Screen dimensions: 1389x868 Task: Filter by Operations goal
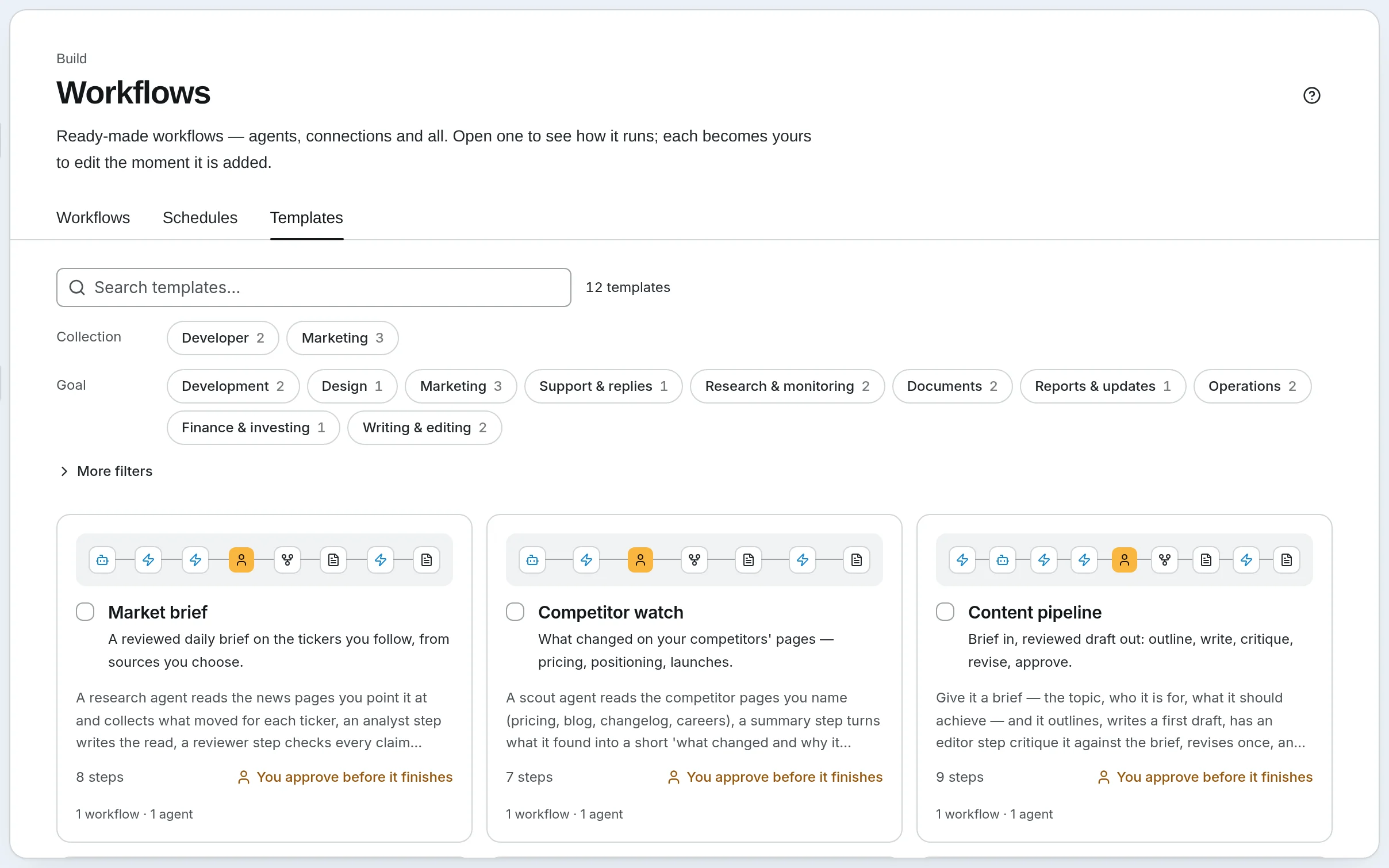coord(1253,386)
